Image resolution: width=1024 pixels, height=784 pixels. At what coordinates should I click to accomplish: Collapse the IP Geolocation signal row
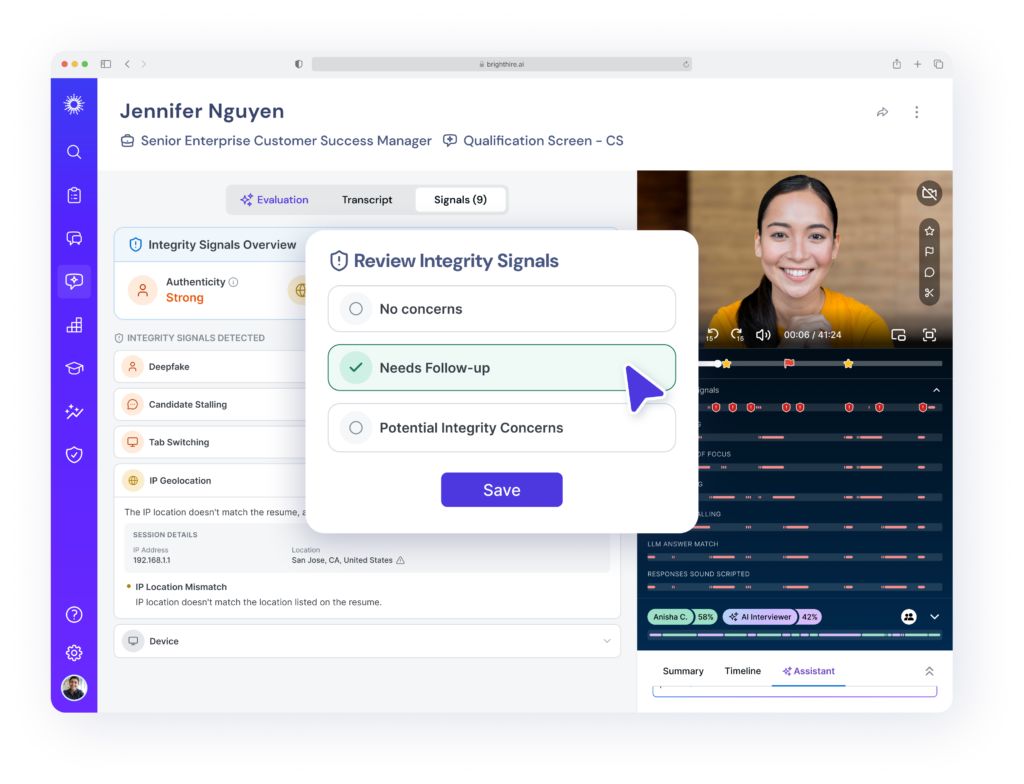[x=210, y=480]
